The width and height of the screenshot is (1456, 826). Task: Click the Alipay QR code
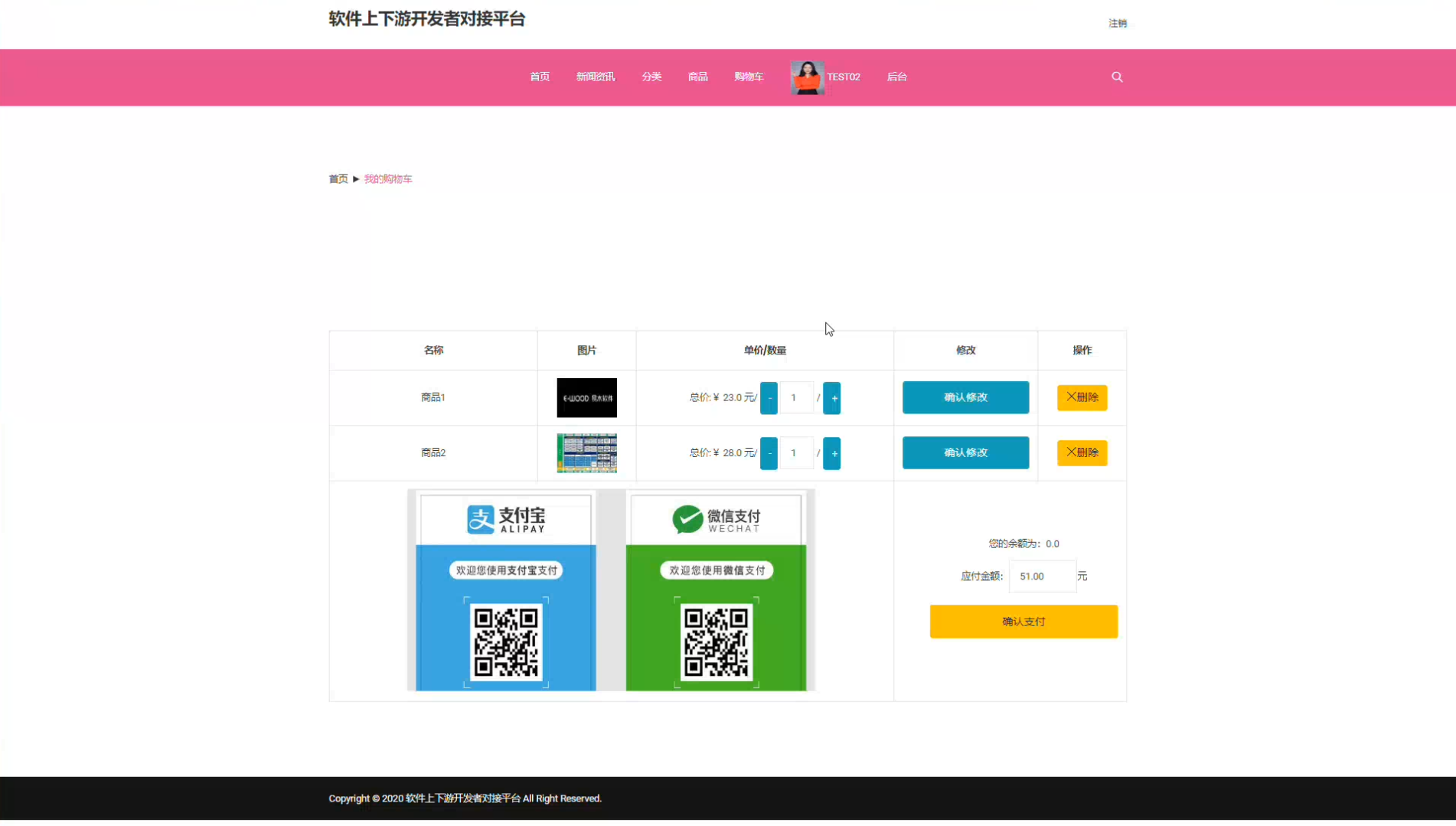tap(506, 642)
